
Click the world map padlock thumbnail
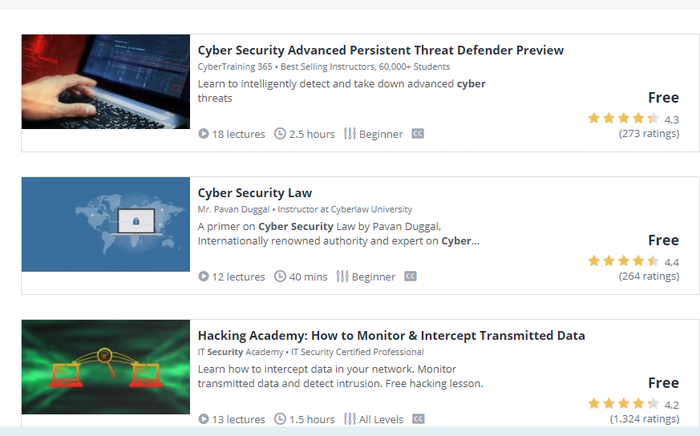pyautogui.click(x=106, y=225)
